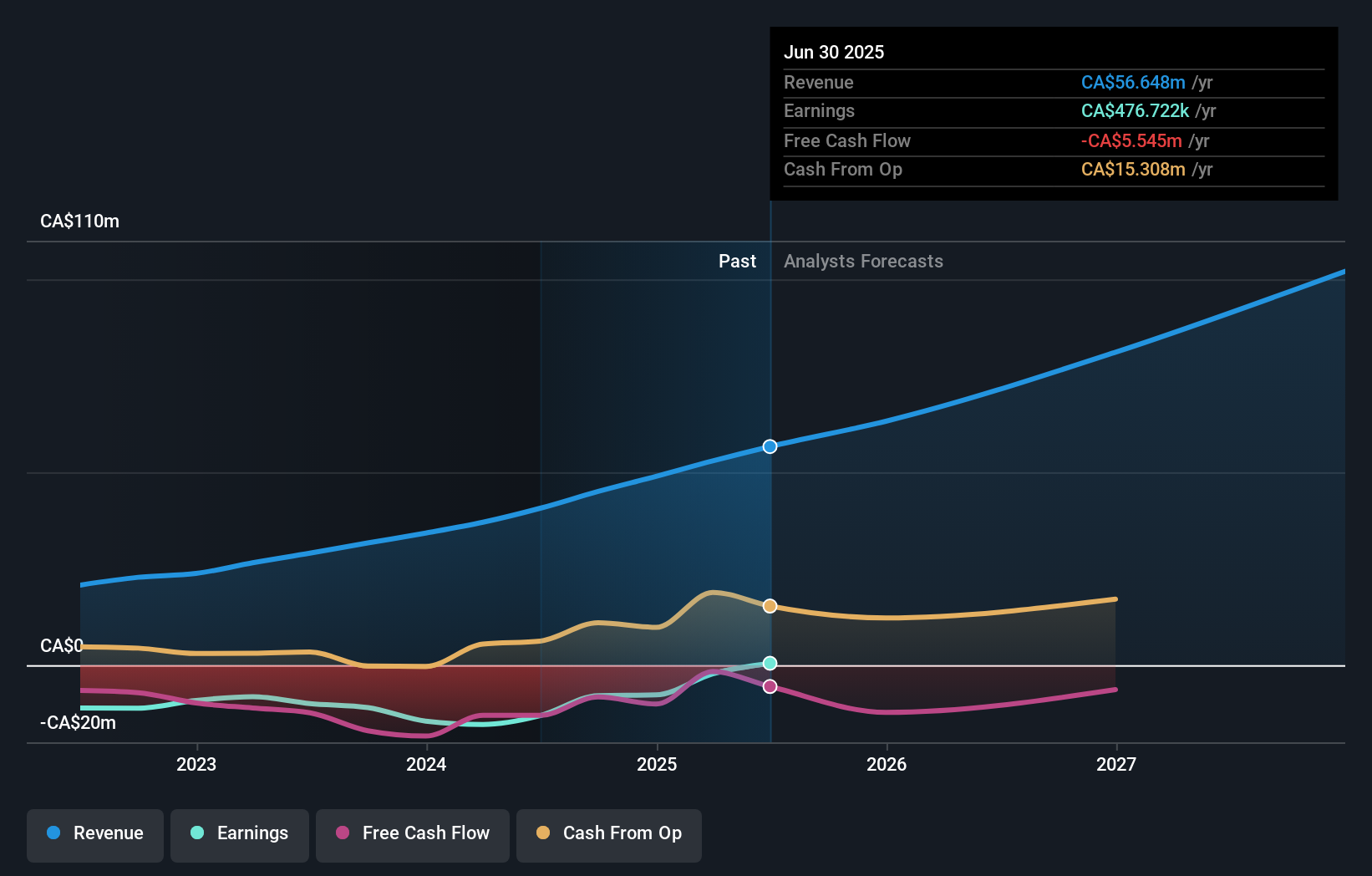Select the Earnings marker at the divider line
The height and width of the screenshot is (876, 1372).
(770, 663)
